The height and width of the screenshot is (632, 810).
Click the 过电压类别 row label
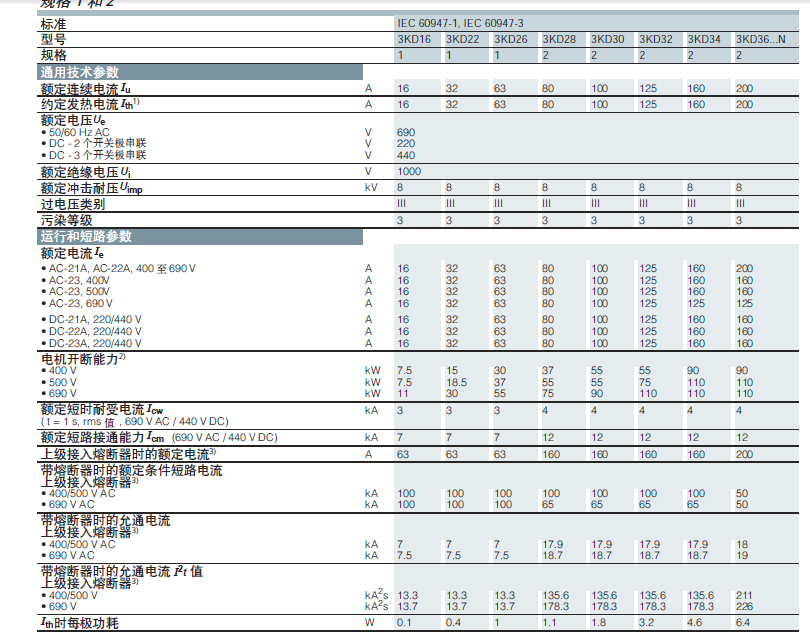click(x=73, y=205)
